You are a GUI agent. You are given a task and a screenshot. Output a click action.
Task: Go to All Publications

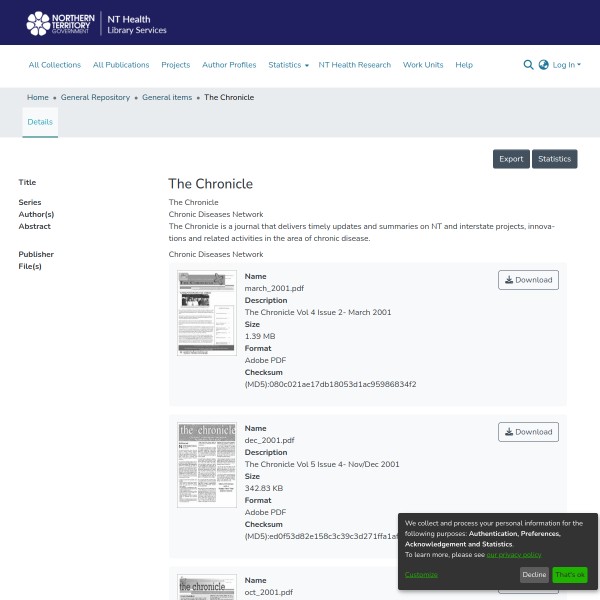(x=121, y=65)
